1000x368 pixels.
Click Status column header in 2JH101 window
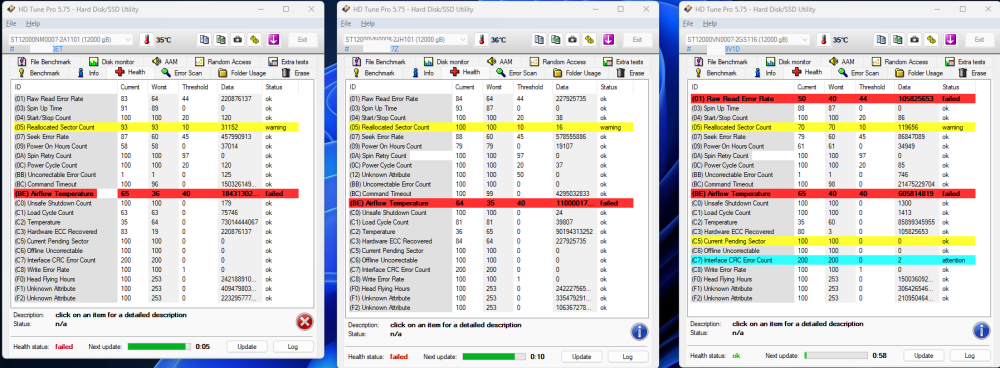610,87
